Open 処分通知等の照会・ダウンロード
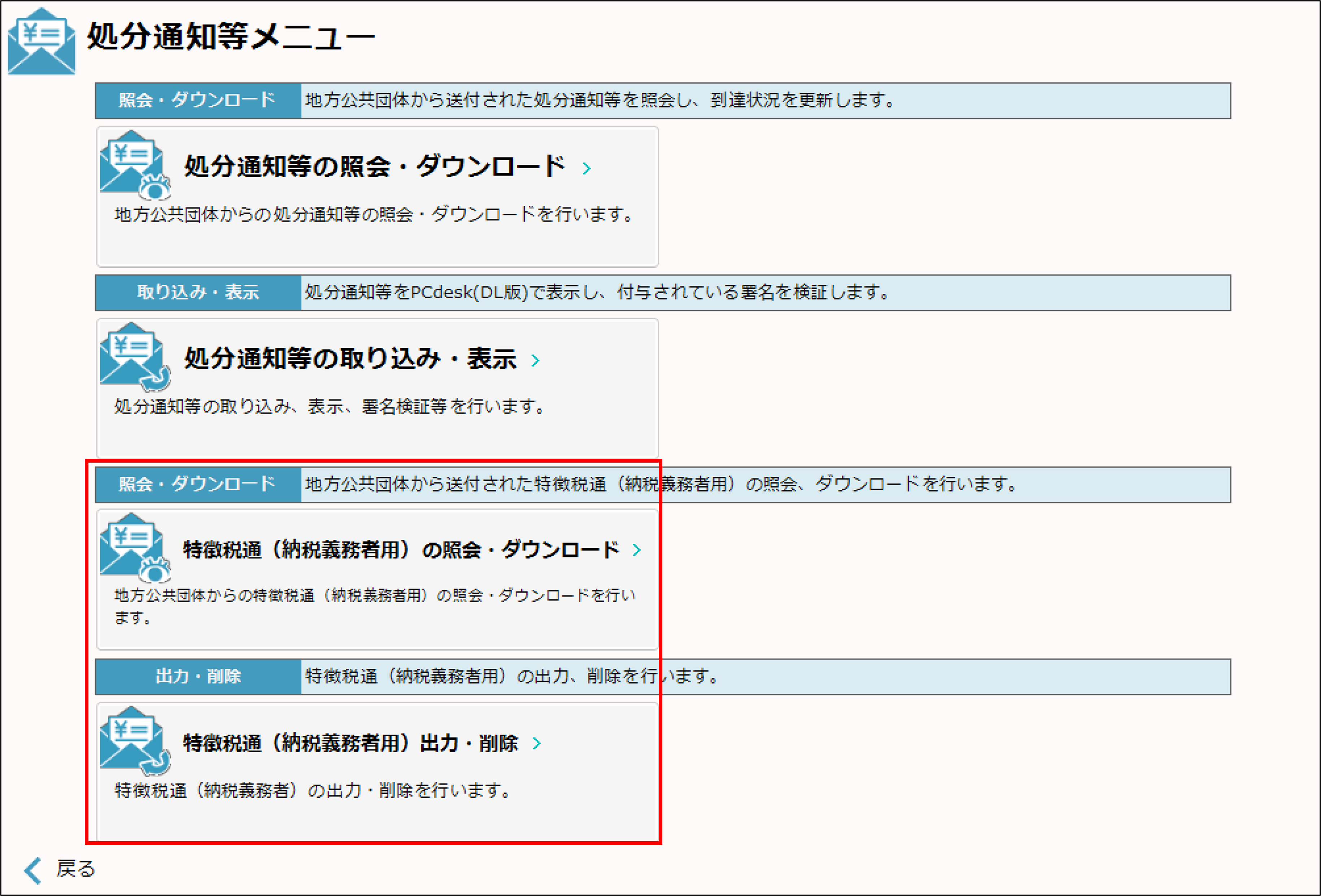The height and width of the screenshot is (896, 1321). tap(378, 197)
